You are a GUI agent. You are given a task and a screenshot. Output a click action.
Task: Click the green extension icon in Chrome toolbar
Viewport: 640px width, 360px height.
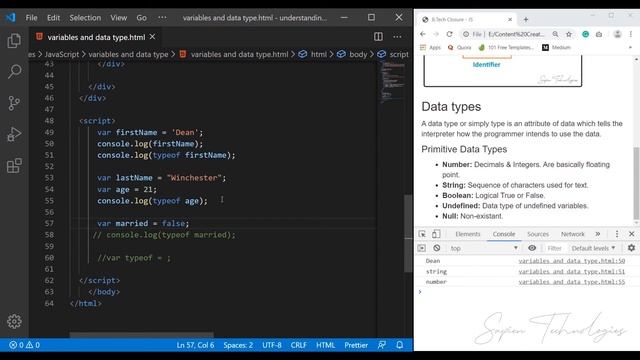pyautogui.click(x=586, y=34)
